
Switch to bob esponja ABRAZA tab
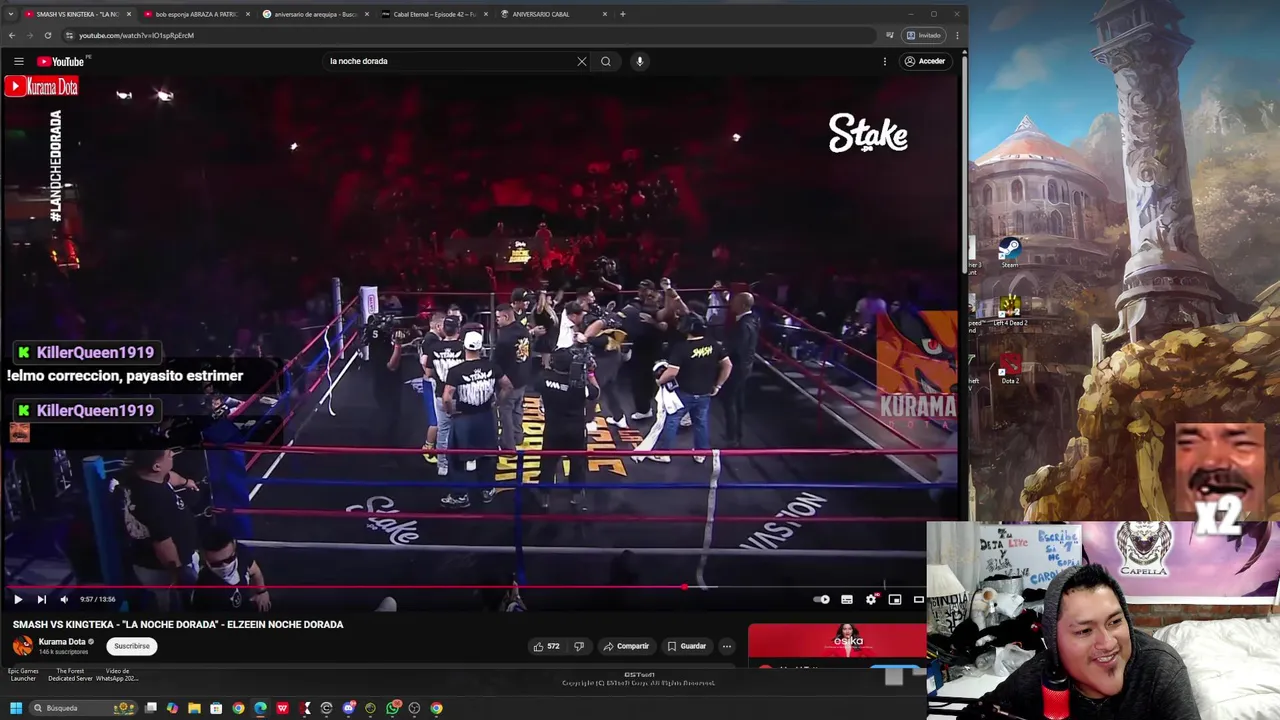tap(196, 14)
